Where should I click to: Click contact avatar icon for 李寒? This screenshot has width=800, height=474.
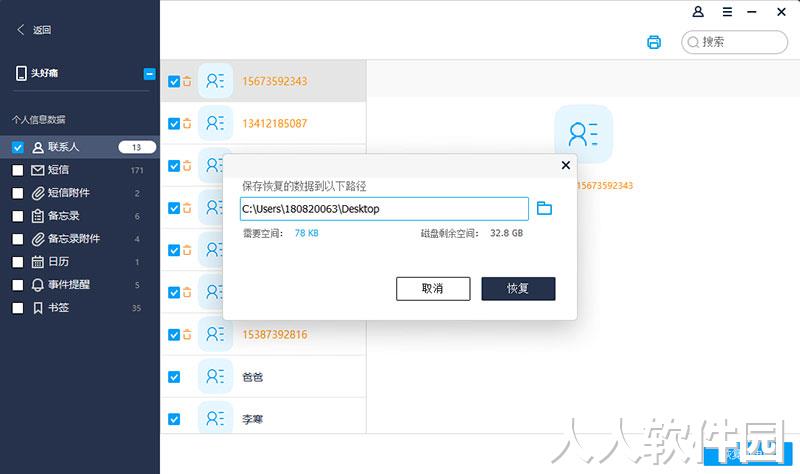coord(215,418)
